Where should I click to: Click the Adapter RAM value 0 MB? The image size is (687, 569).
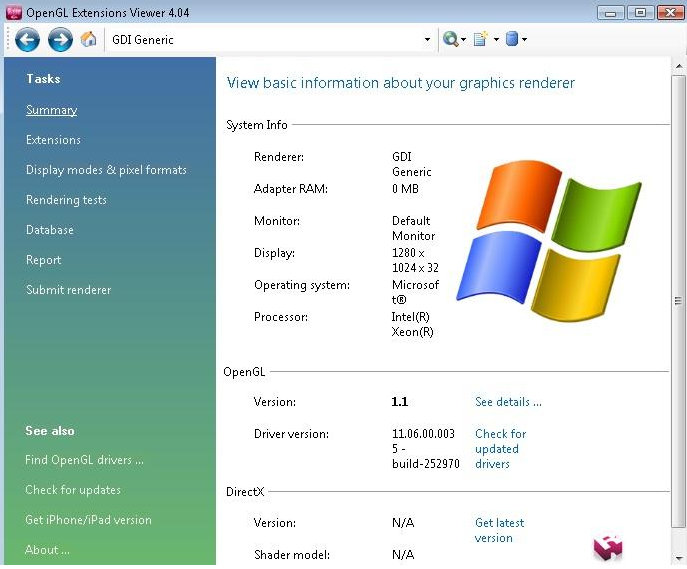click(405, 189)
